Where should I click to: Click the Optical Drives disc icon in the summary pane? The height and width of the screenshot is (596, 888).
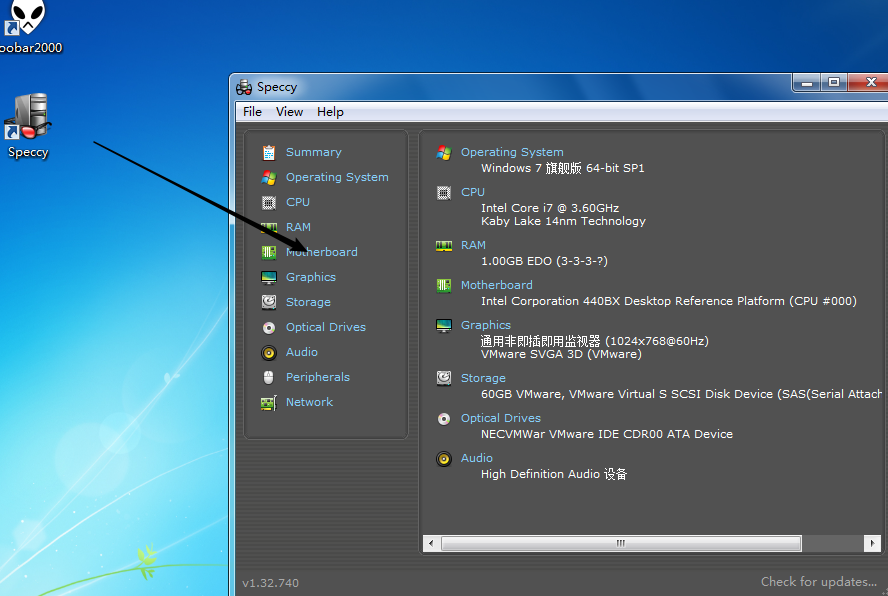tap(444, 419)
